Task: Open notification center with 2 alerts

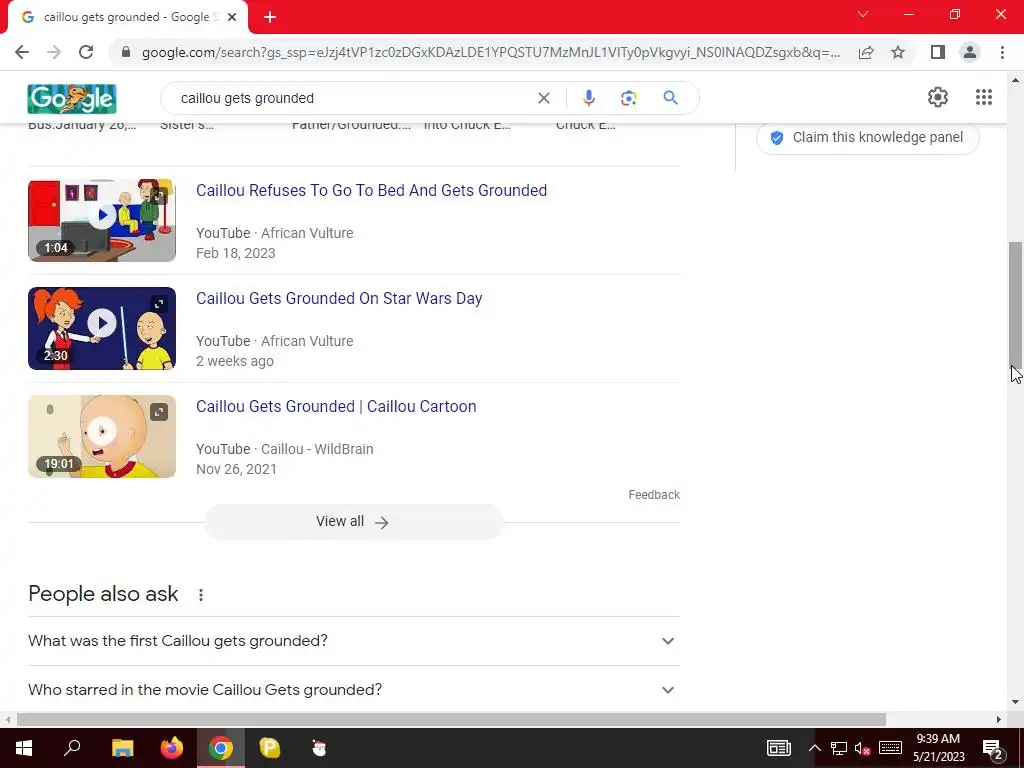Action: click(x=993, y=748)
